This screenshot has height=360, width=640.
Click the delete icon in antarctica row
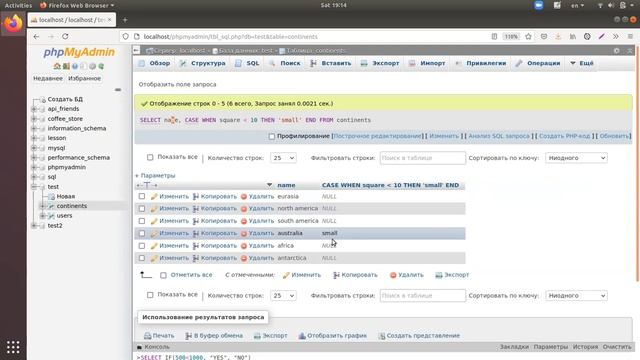(x=244, y=258)
